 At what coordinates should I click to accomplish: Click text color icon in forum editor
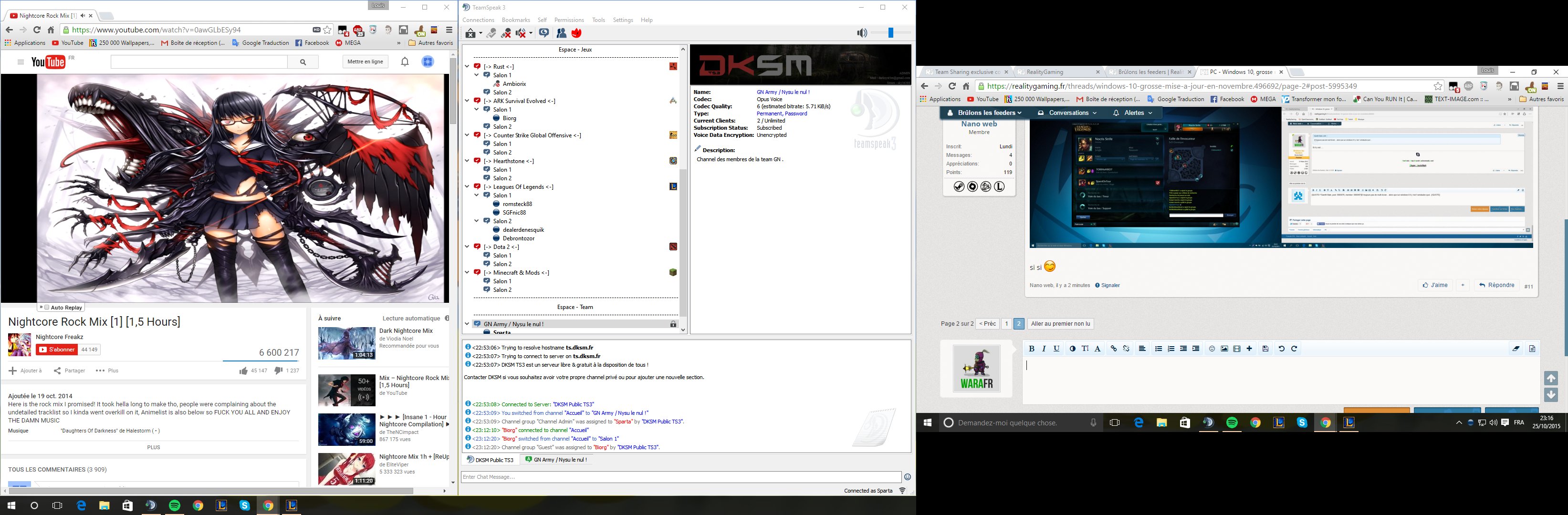coord(1073,349)
